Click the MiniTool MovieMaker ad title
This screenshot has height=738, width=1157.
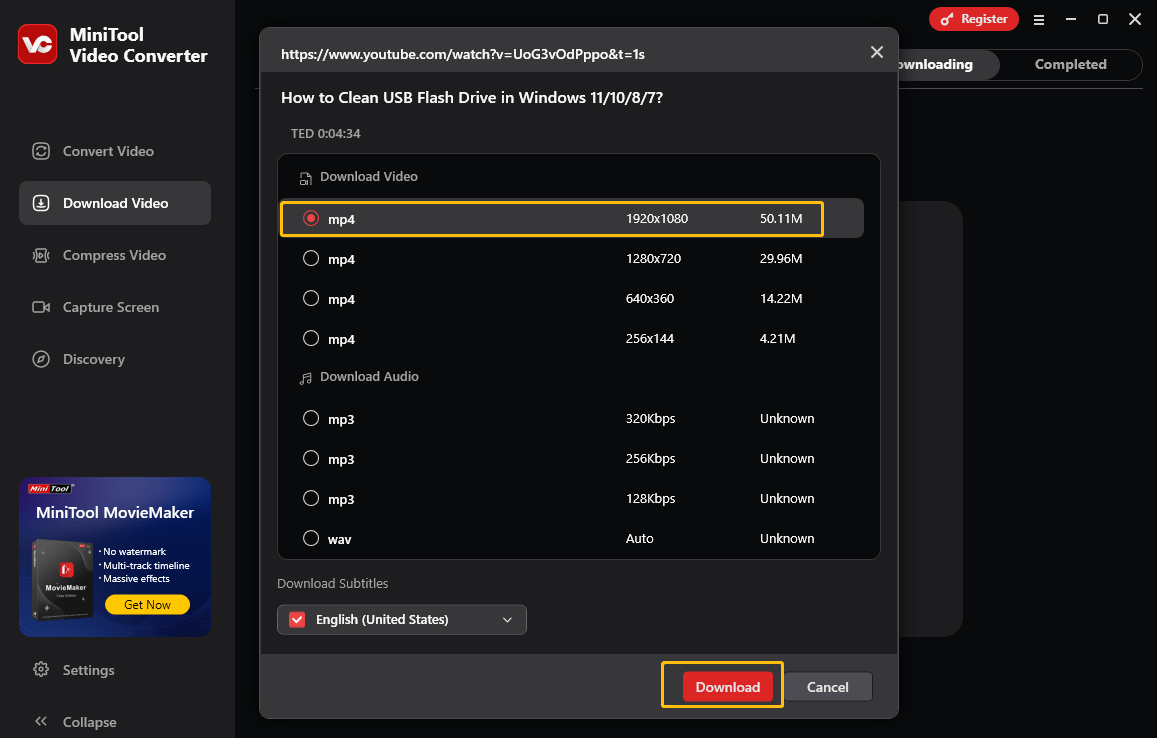[x=115, y=512]
